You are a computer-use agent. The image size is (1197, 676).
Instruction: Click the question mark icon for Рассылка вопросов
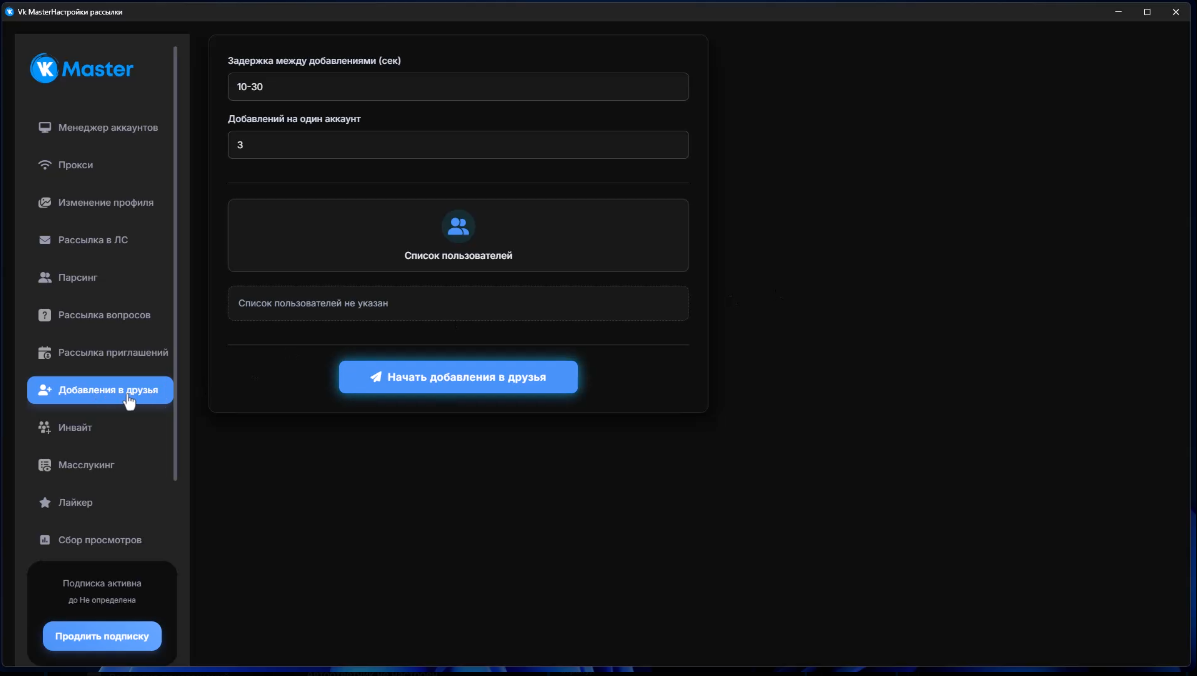(44, 315)
